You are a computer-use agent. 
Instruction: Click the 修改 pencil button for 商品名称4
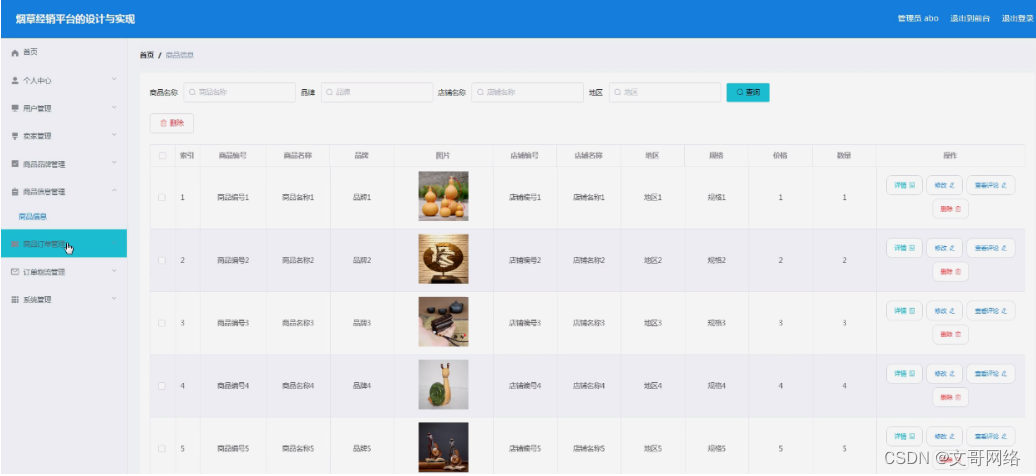[x=944, y=374]
